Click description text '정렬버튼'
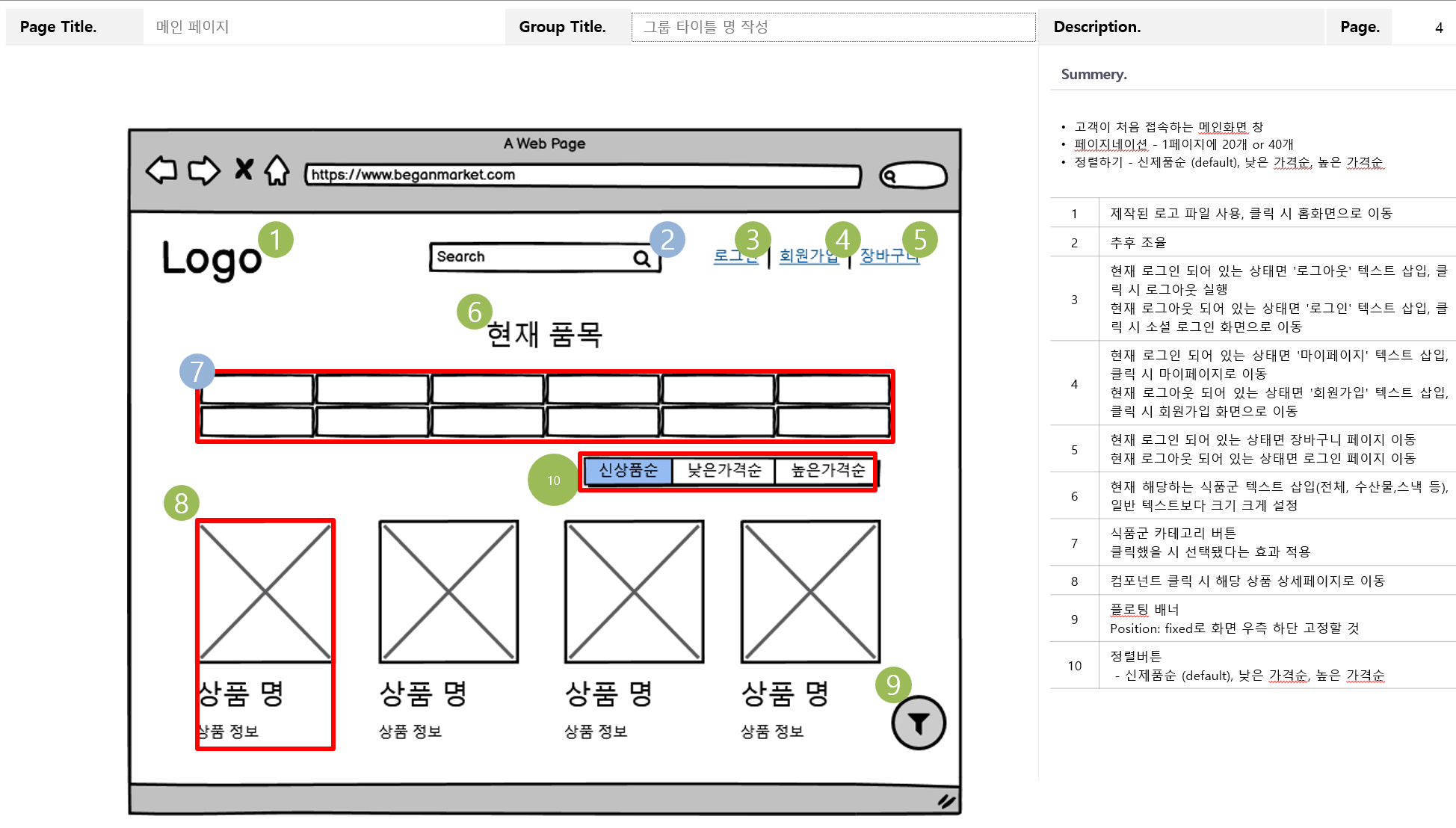The width and height of the screenshot is (1456, 828). pos(1135,656)
